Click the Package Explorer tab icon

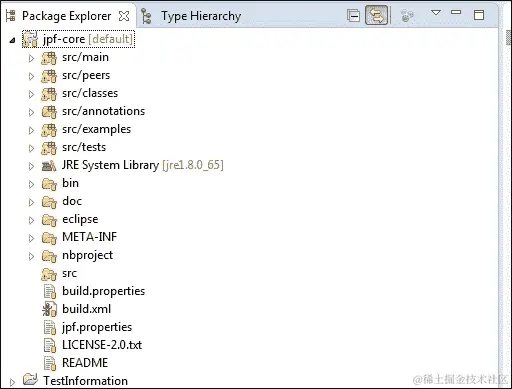(x=11, y=16)
